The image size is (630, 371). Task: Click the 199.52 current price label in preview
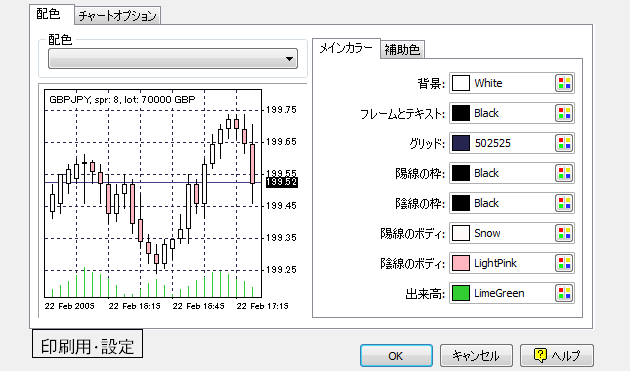pyautogui.click(x=282, y=182)
